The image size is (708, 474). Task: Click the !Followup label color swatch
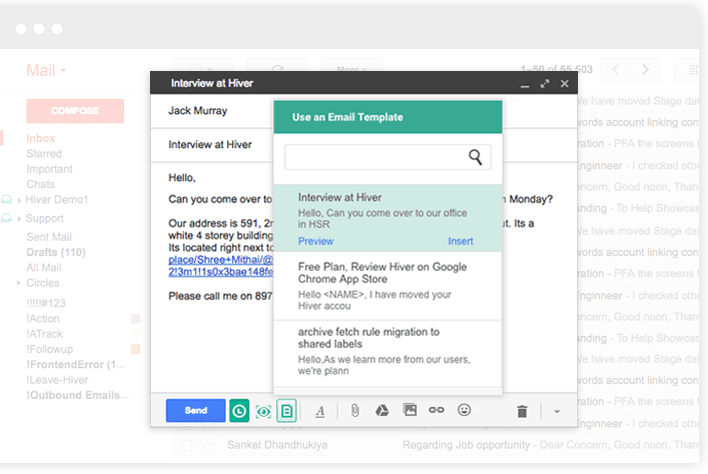tap(135, 349)
